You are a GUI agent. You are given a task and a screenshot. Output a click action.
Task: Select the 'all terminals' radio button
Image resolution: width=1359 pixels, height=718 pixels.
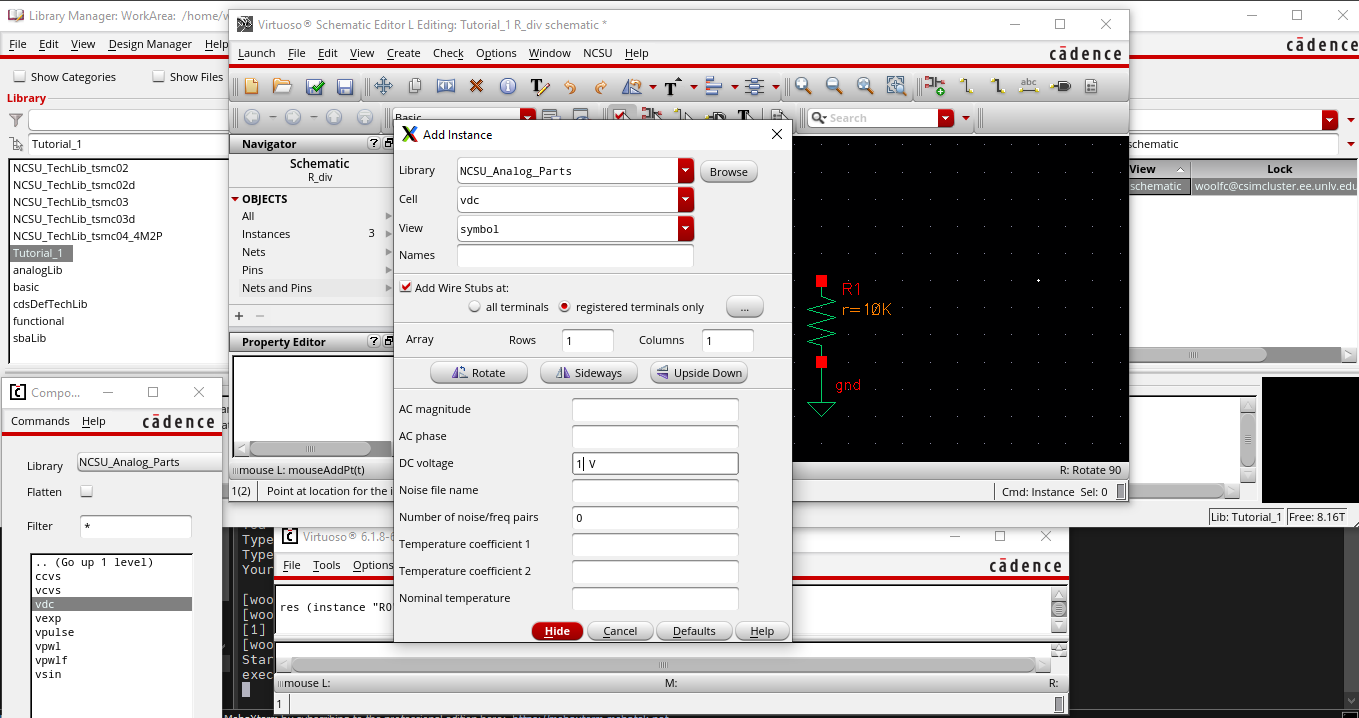pos(475,307)
